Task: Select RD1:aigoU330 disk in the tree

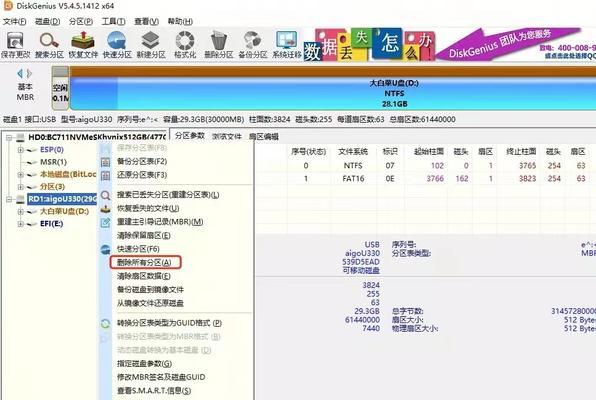Action: click(x=62, y=199)
